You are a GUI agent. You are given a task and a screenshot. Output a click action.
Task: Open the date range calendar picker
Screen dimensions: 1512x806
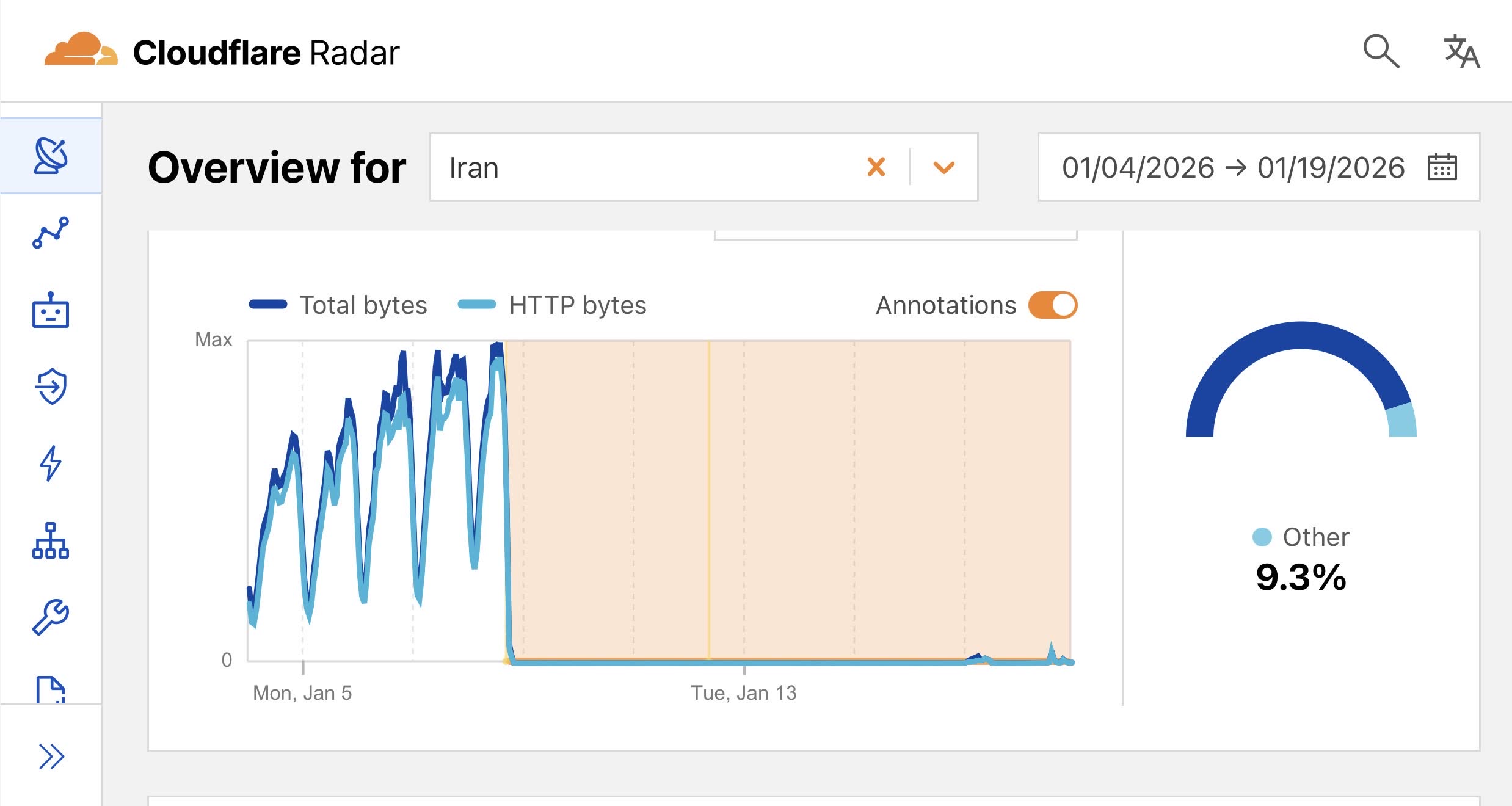click(x=1442, y=167)
